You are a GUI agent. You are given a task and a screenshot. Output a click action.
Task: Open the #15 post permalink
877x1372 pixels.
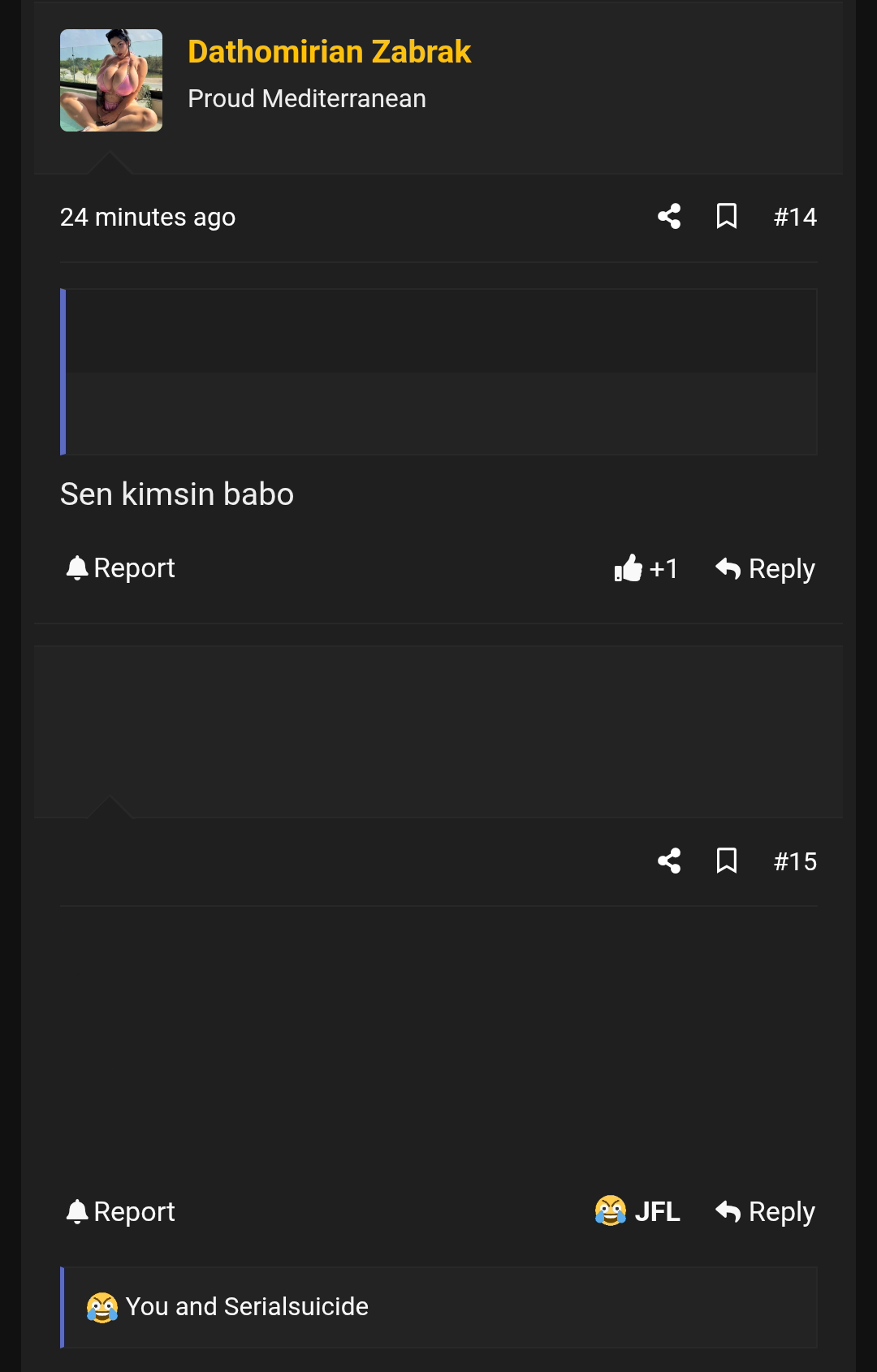click(x=795, y=861)
